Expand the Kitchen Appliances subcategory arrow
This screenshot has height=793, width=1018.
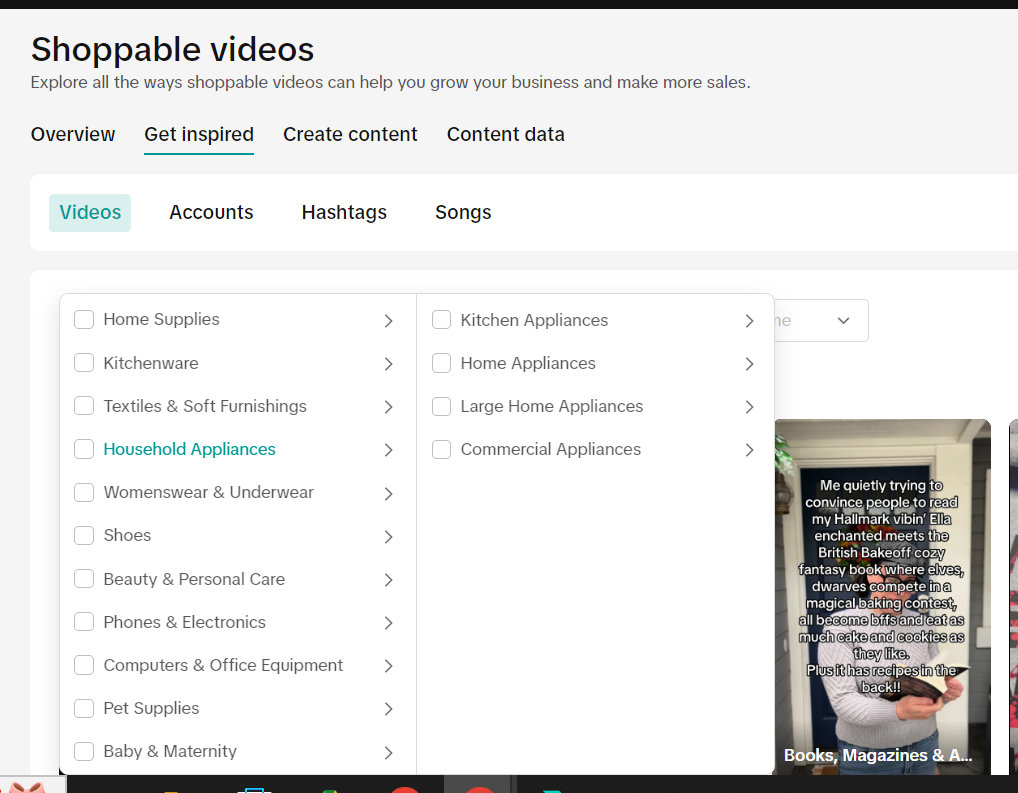tap(749, 321)
